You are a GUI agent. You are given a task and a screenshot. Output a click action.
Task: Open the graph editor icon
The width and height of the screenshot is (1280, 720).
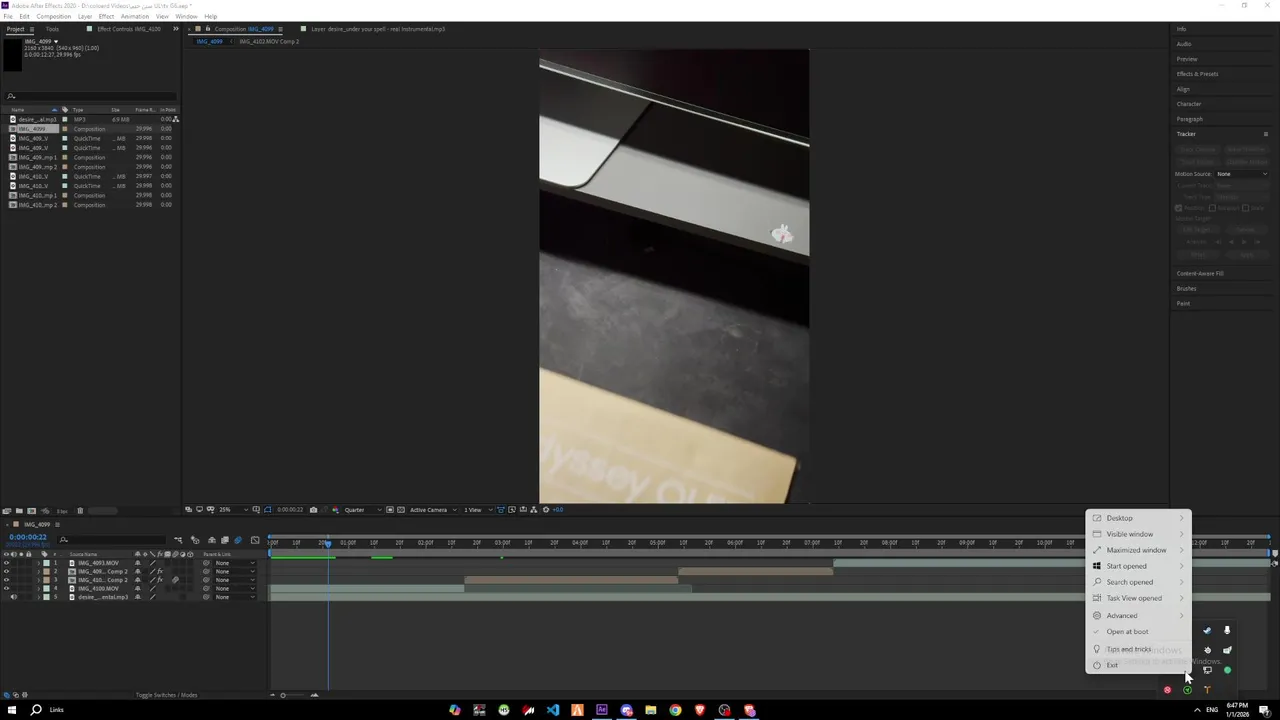(255, 540)
